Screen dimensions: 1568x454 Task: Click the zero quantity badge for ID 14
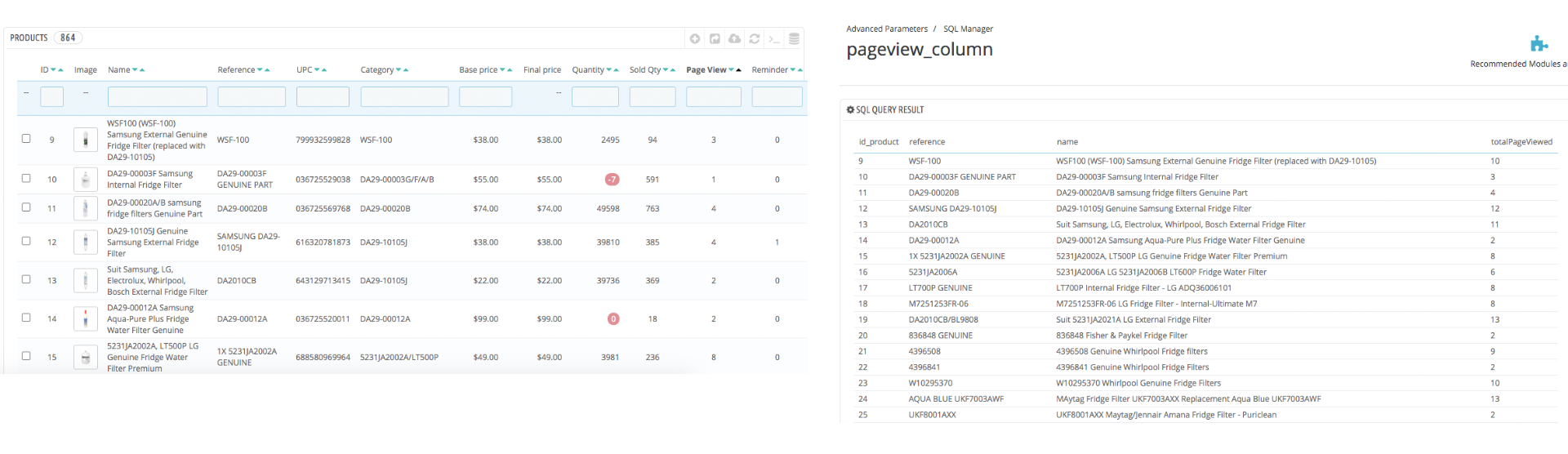[613, 318]
